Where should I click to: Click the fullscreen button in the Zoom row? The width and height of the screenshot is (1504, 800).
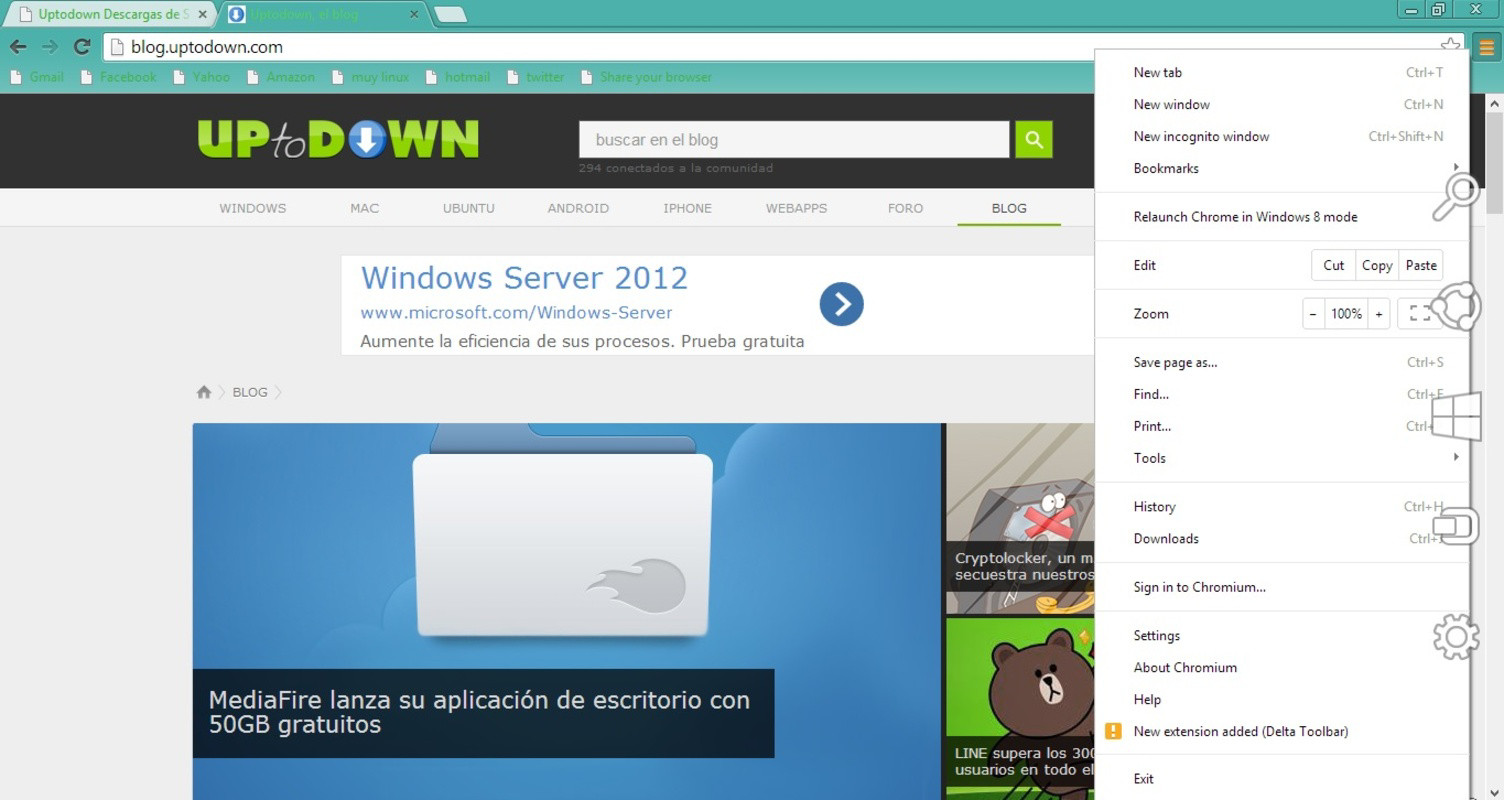[x=1419, y=314]
